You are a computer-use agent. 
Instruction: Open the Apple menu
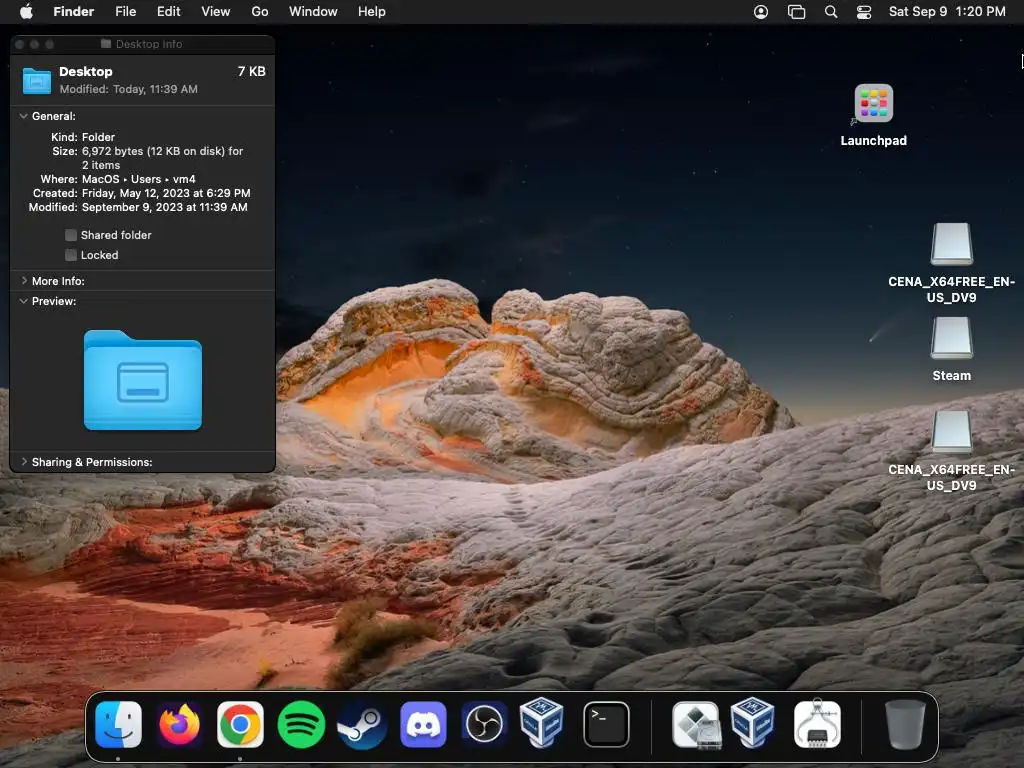[x=26, y=11]
